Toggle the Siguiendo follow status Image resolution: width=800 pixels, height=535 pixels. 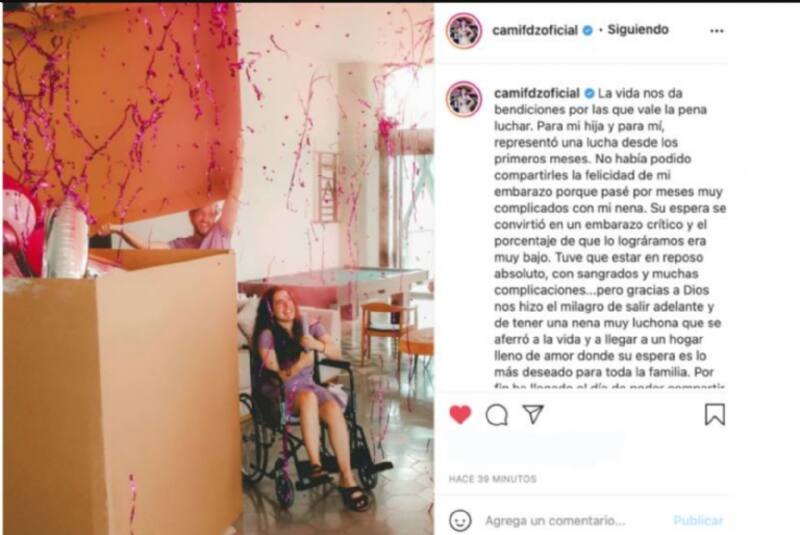(x=638, y=30)
